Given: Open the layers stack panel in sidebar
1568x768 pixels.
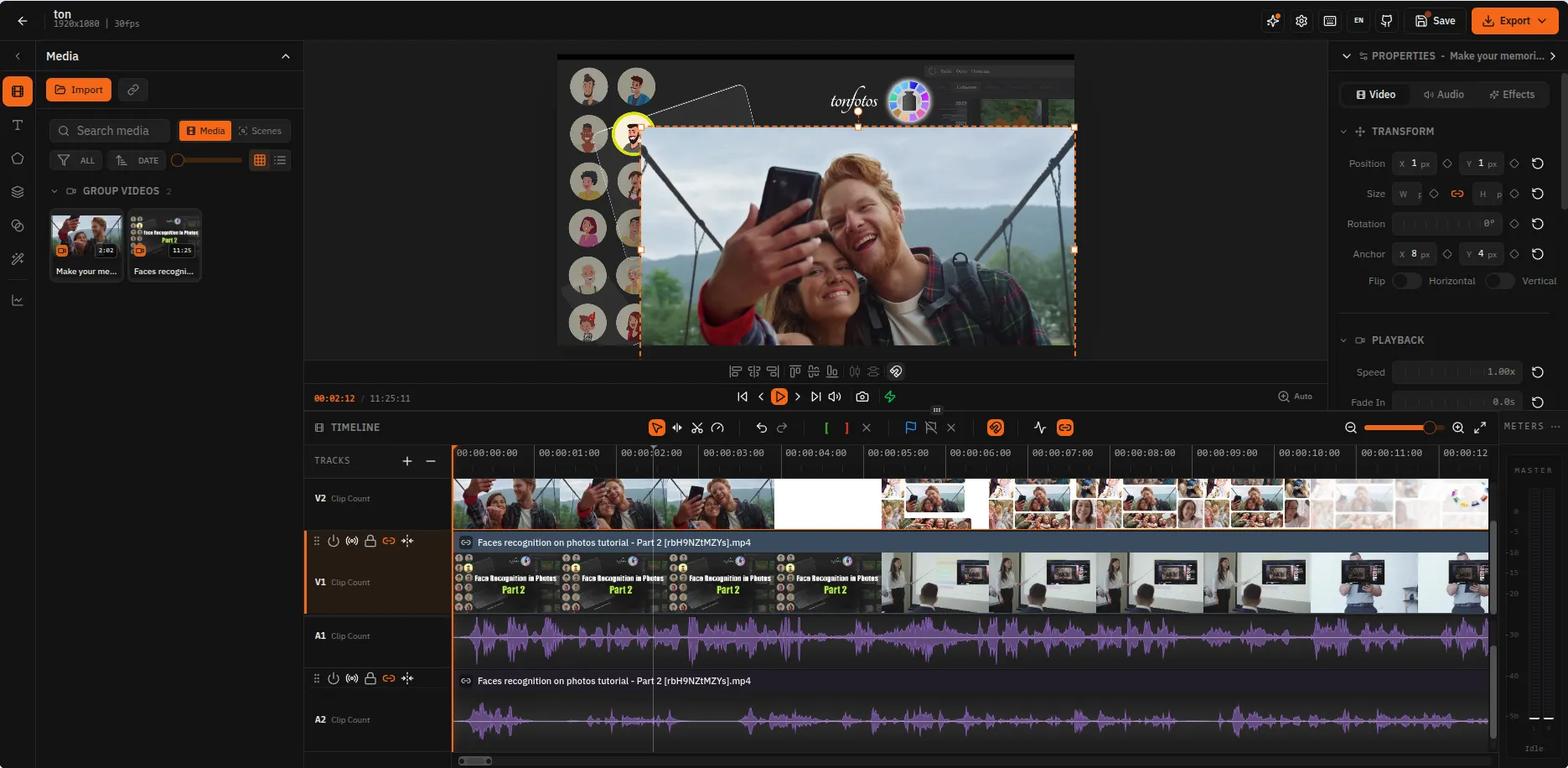Looking at the screenshot, I should pos(18,192).
